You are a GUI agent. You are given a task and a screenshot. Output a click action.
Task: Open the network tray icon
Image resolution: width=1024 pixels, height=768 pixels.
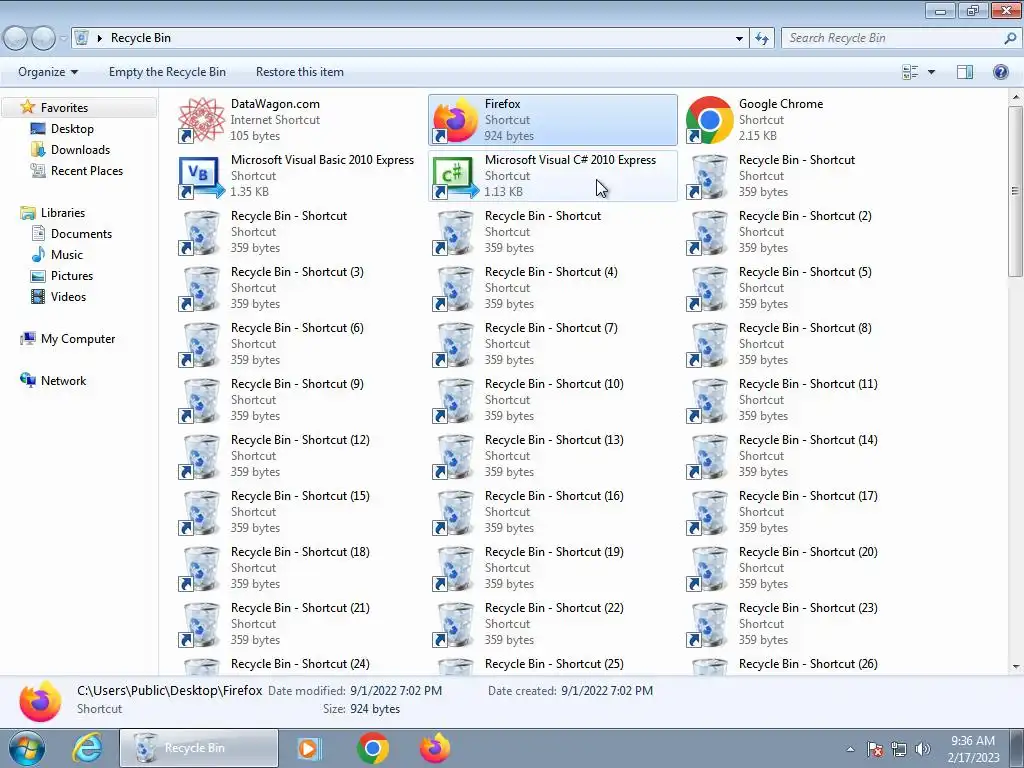tap(899, 749)
